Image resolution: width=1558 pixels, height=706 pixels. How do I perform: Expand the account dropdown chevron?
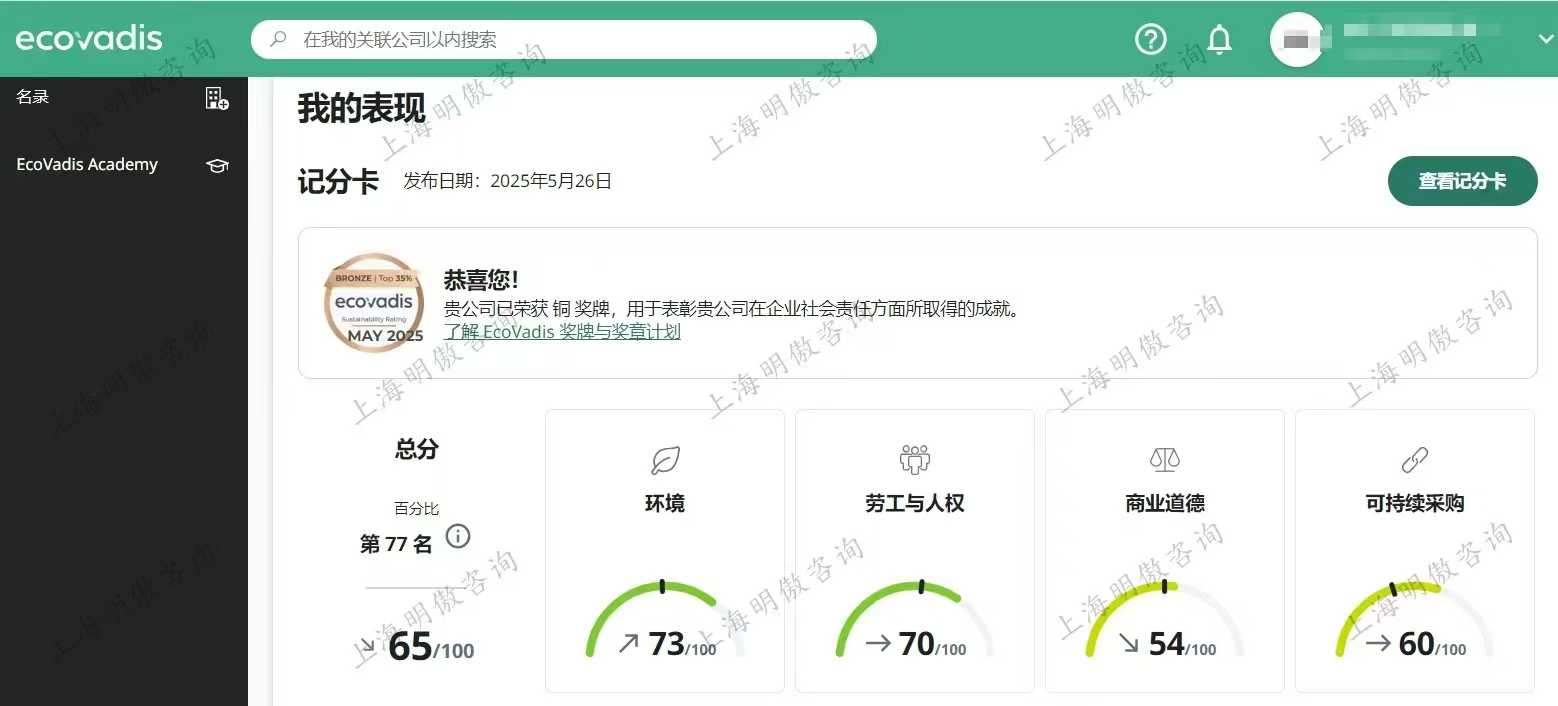coord(1545,39)
